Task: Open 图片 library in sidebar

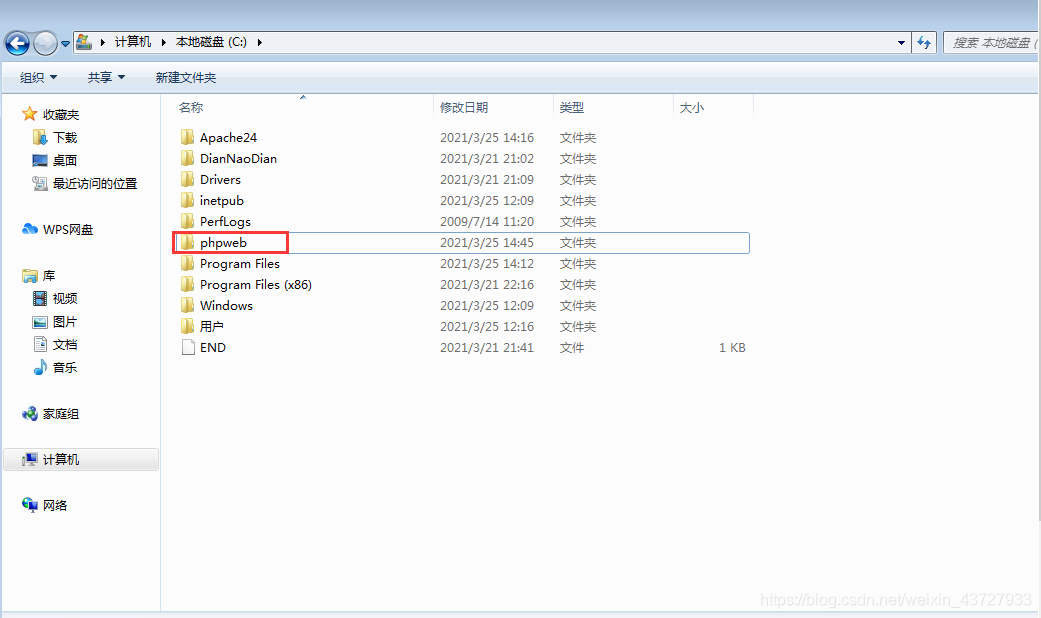Action: pos(55,322)
